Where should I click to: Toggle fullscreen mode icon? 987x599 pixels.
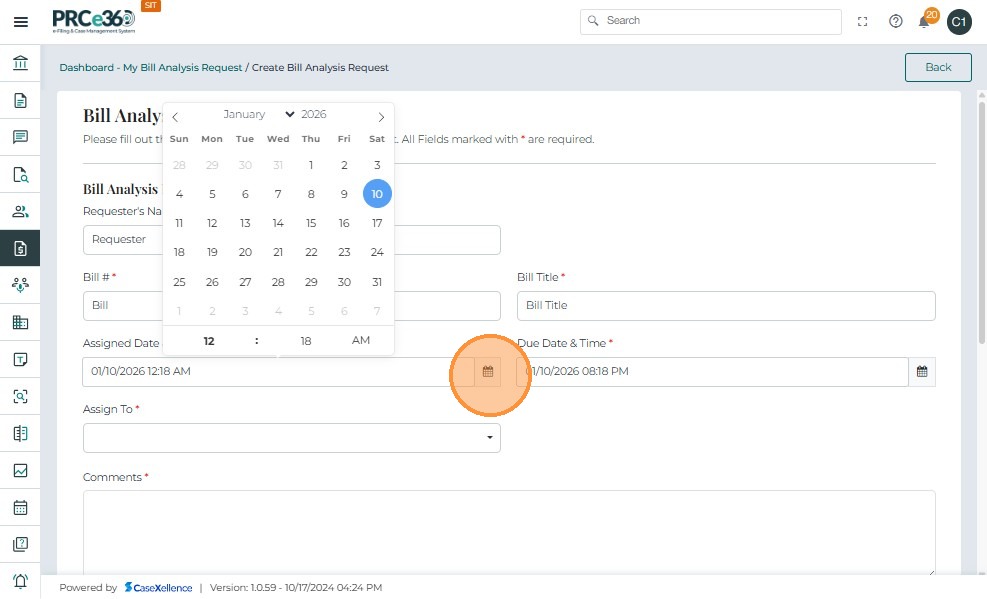pyautogui.click(x=864, y=21)
